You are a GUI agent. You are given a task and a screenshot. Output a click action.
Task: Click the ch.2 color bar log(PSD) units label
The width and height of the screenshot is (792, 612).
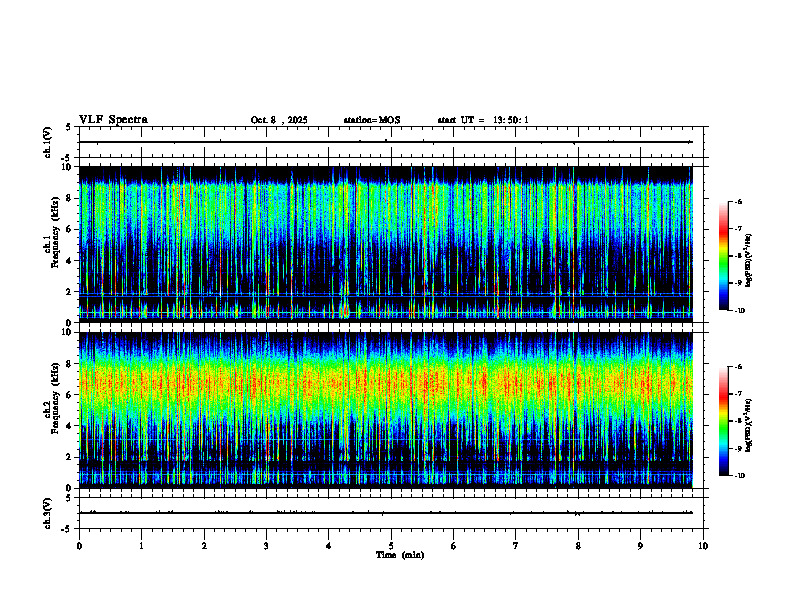[749, 426]
